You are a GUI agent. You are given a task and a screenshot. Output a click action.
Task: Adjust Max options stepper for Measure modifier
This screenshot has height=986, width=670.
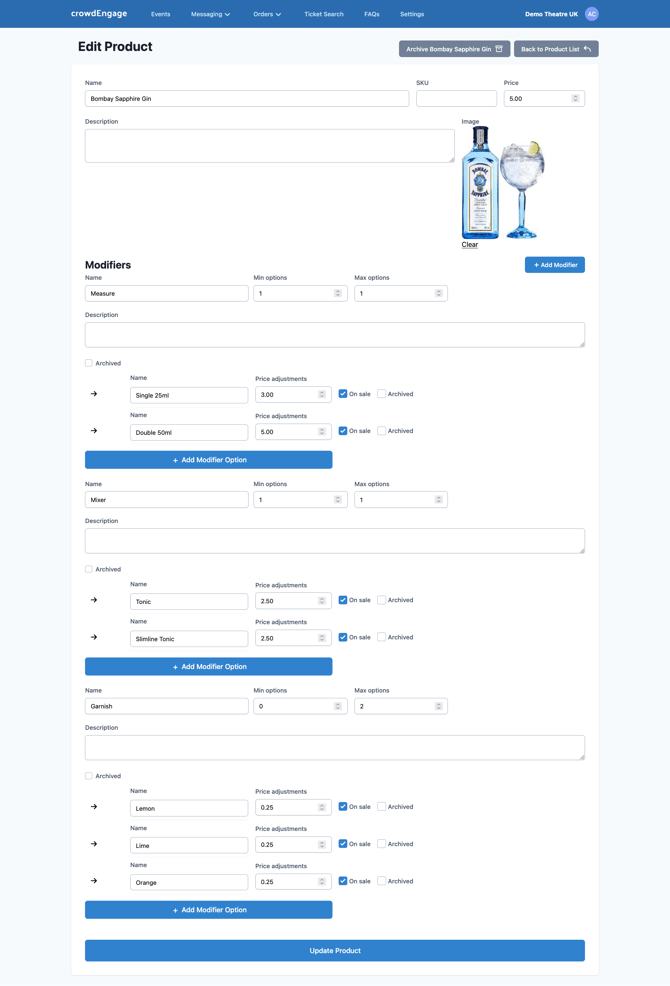click(x=438, y=293)
